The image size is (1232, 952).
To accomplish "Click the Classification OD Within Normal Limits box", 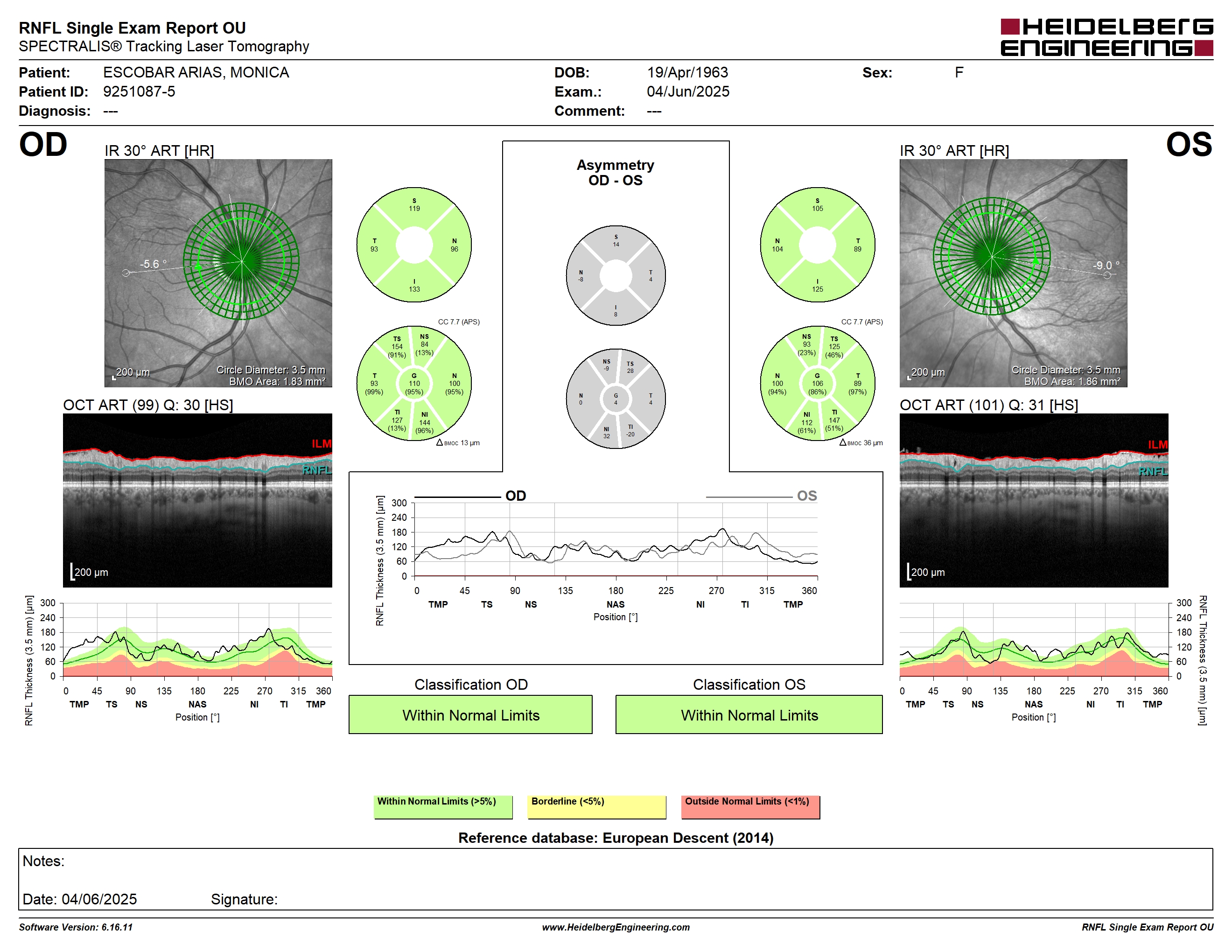I will click(470, 714).
